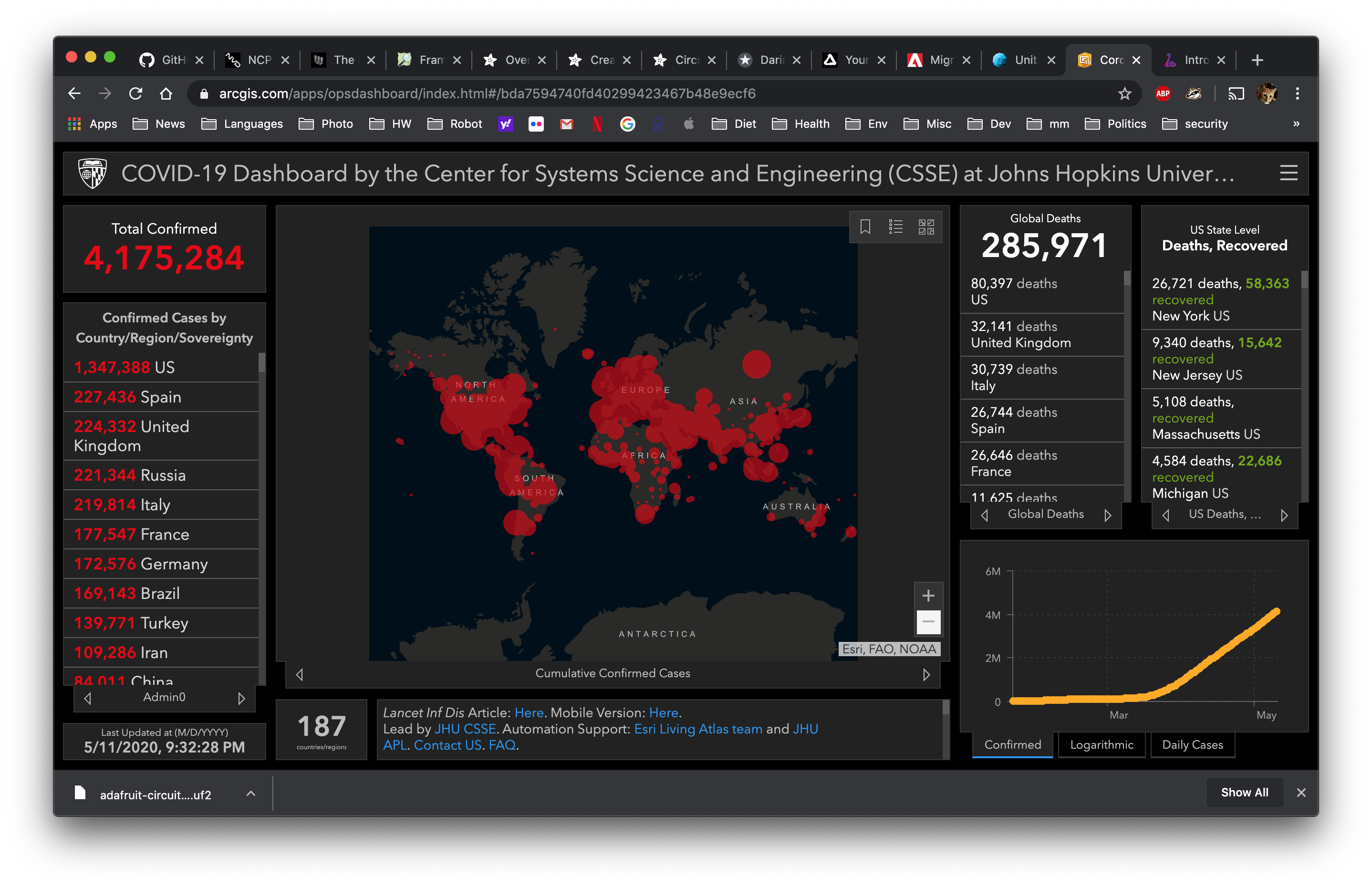Open the JHU CSSE link
The width and height of the screenshot is (1372, 887).
(x=465, y=729)
